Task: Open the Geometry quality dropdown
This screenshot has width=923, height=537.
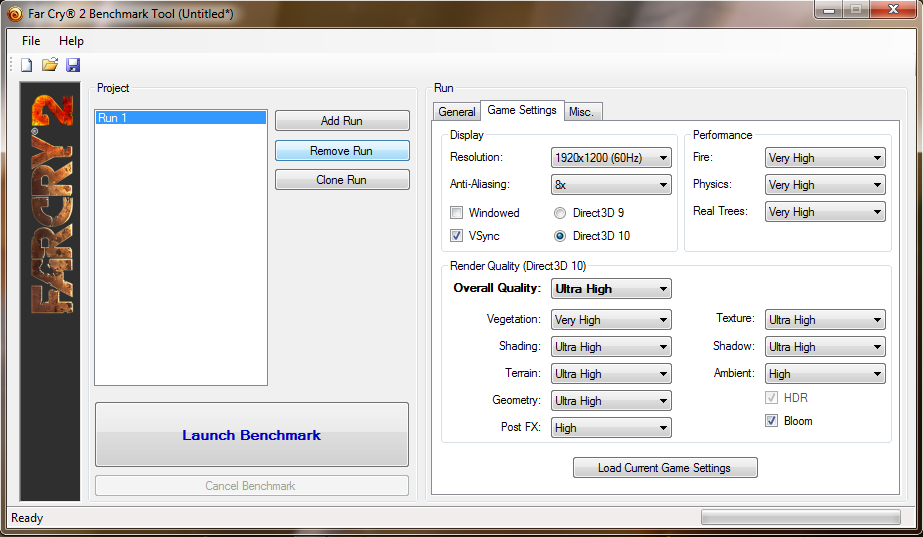Action: pyautogui.click(x=611, y=401)
